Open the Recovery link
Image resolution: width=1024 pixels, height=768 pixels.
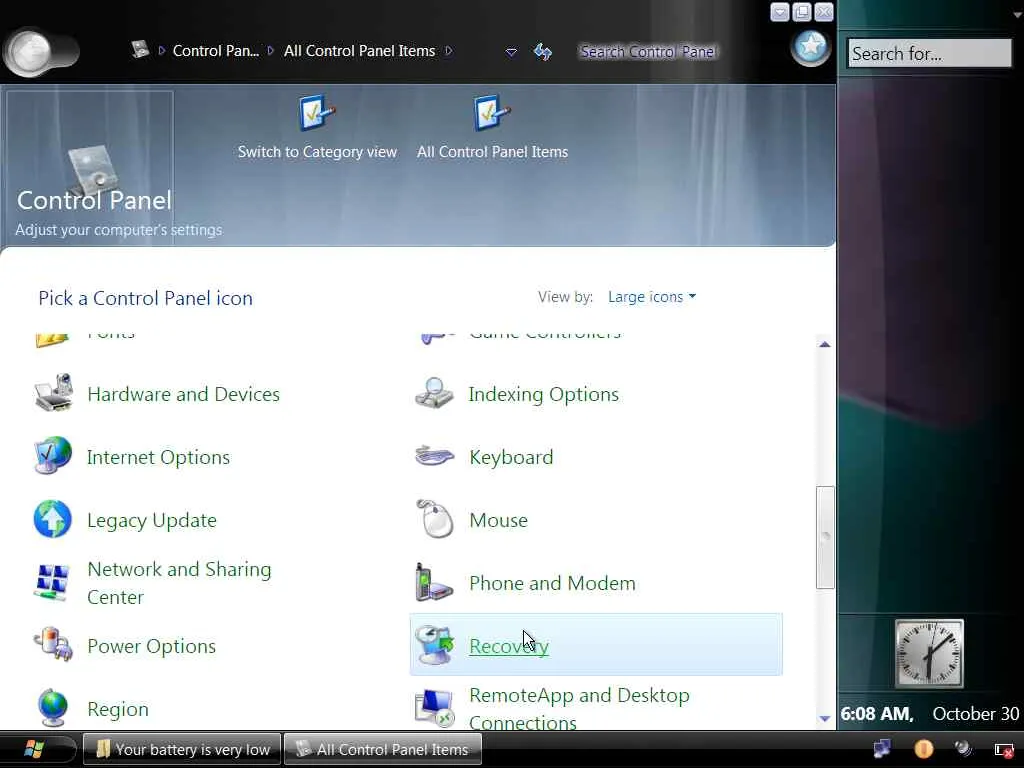point(509,647)
